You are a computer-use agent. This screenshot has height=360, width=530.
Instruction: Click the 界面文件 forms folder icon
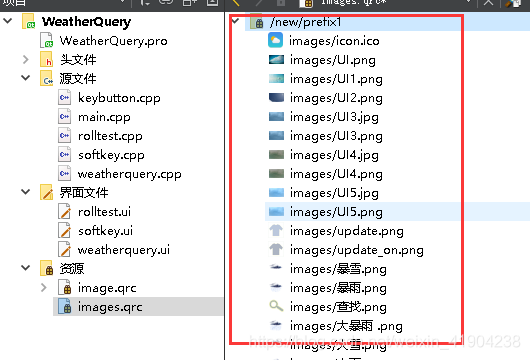(46, 192)
